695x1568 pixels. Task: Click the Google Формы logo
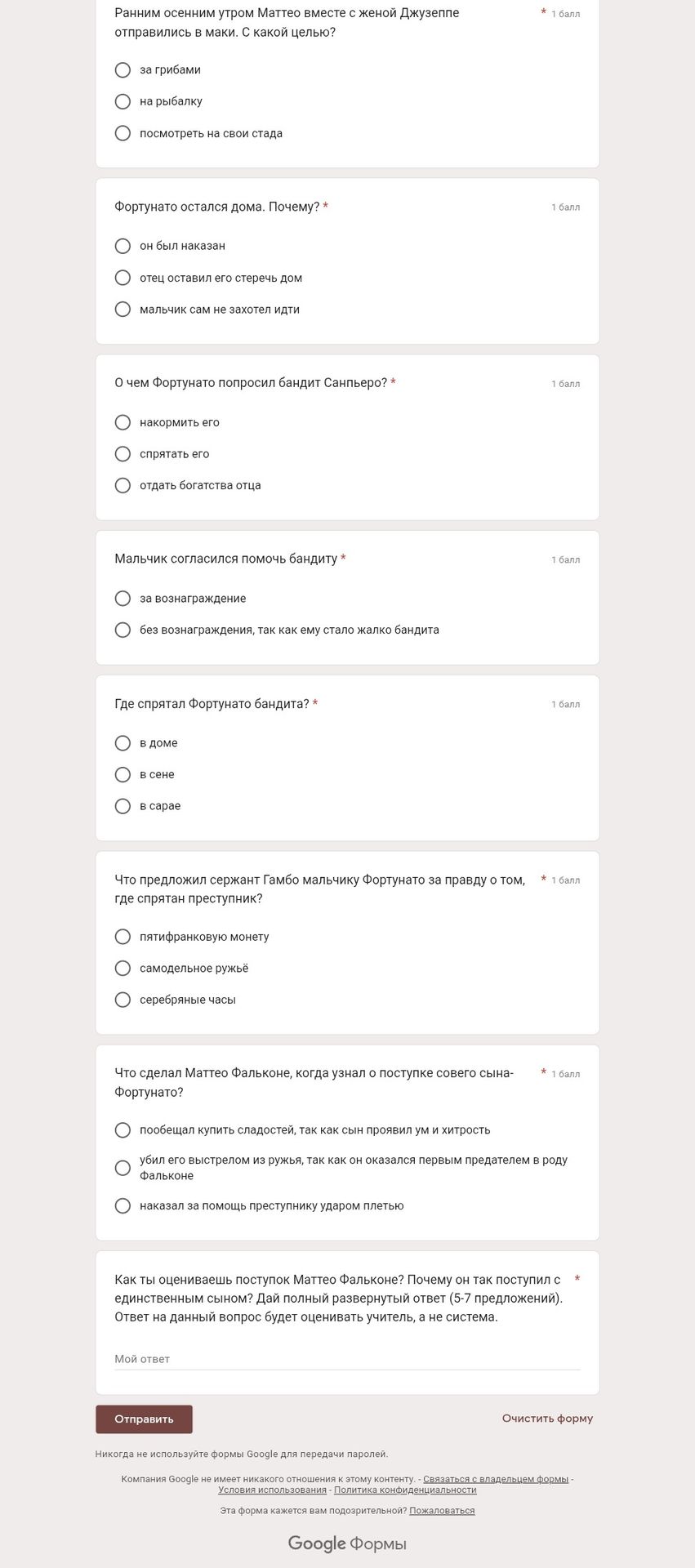(x=347, y=1543)
